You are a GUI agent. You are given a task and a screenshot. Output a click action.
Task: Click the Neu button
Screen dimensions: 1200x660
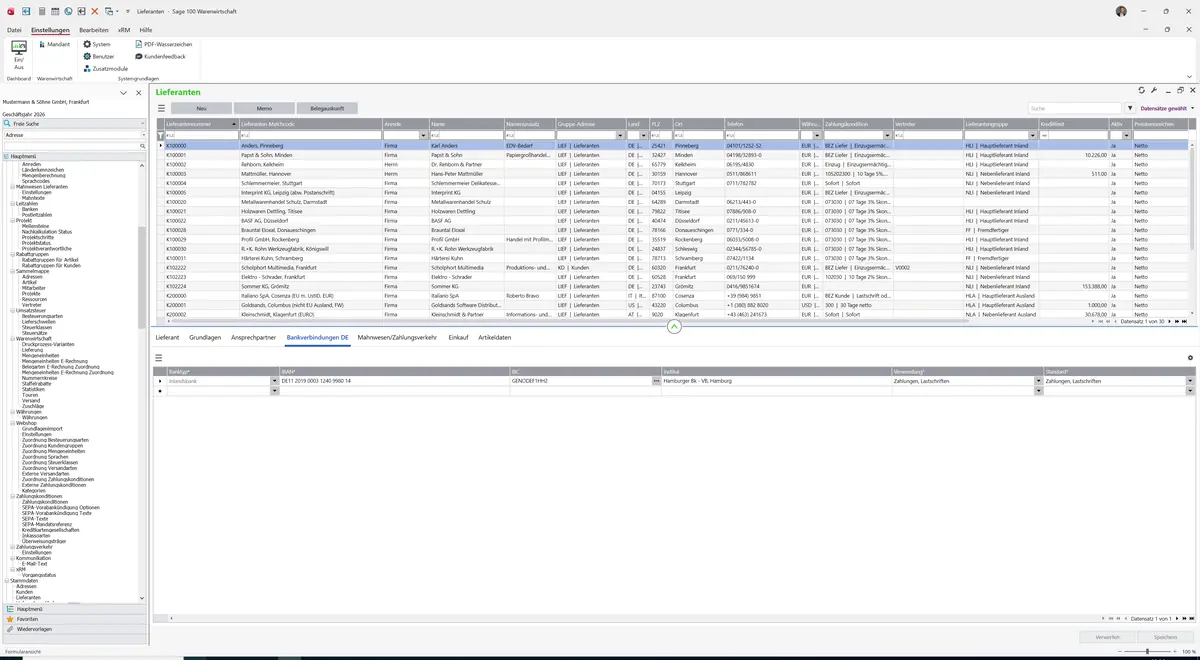(201, 108)
